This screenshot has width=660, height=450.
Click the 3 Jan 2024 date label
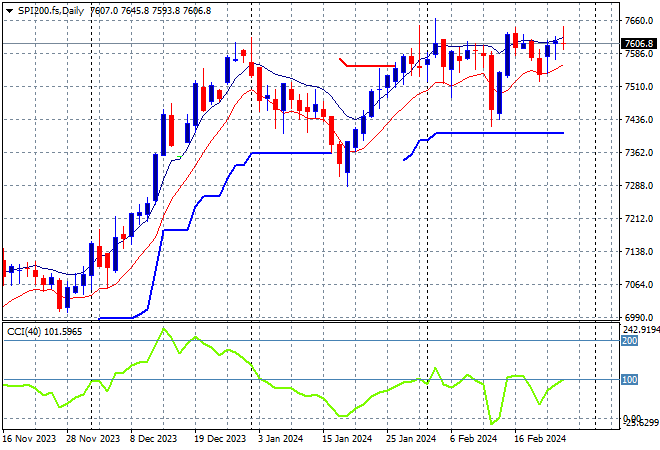click(281, 438)
